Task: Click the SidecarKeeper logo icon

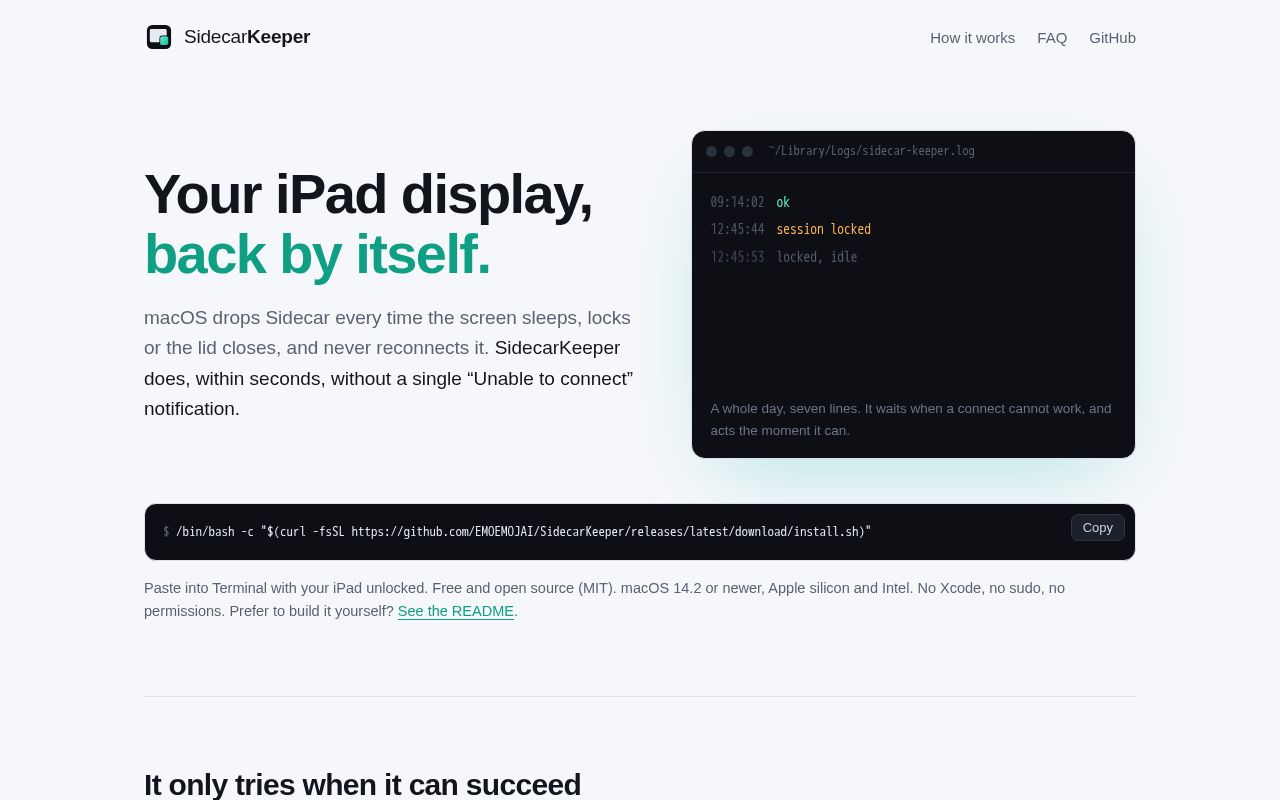Action: pos(159,37)
